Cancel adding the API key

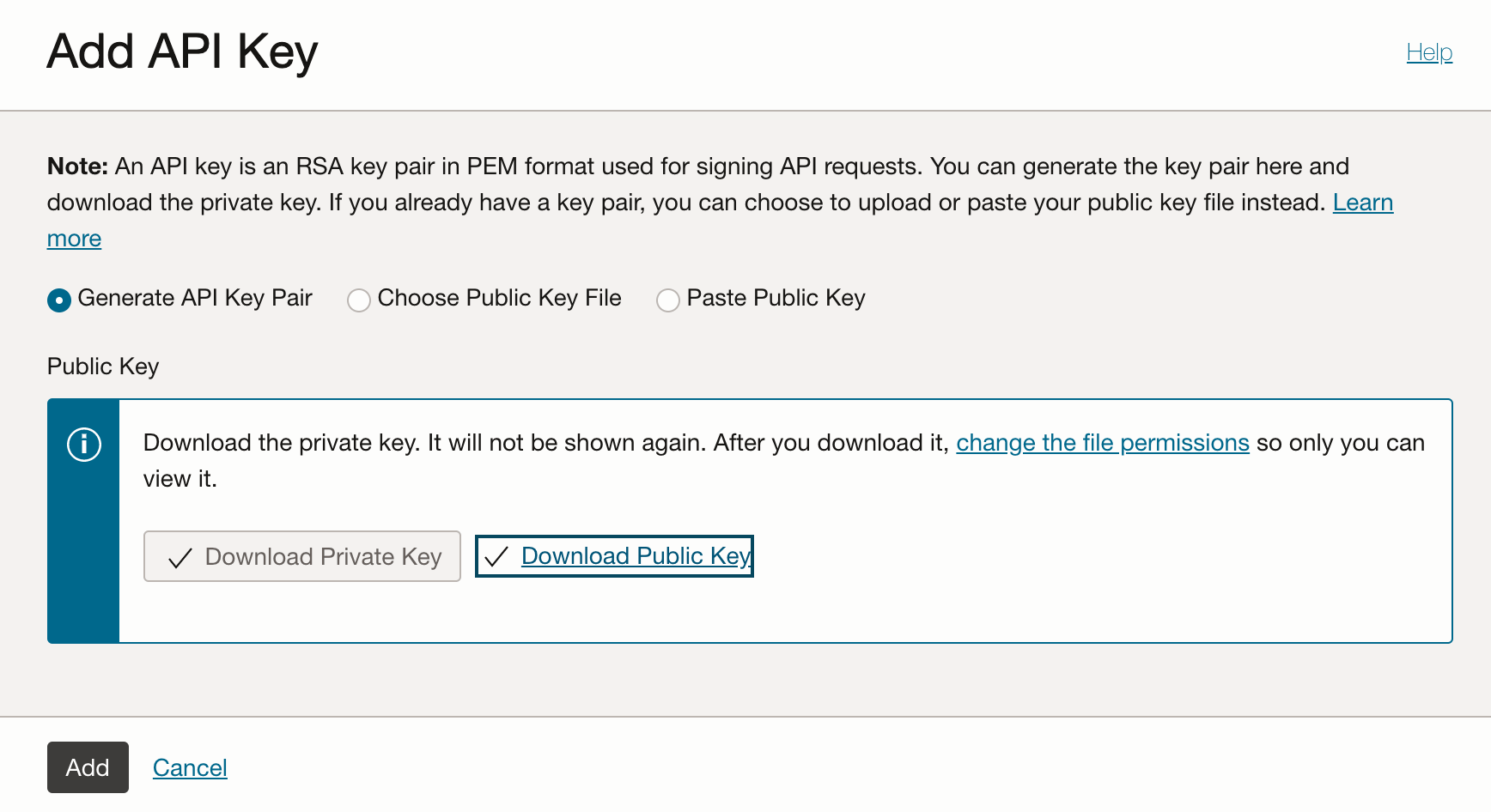(190, 767)
